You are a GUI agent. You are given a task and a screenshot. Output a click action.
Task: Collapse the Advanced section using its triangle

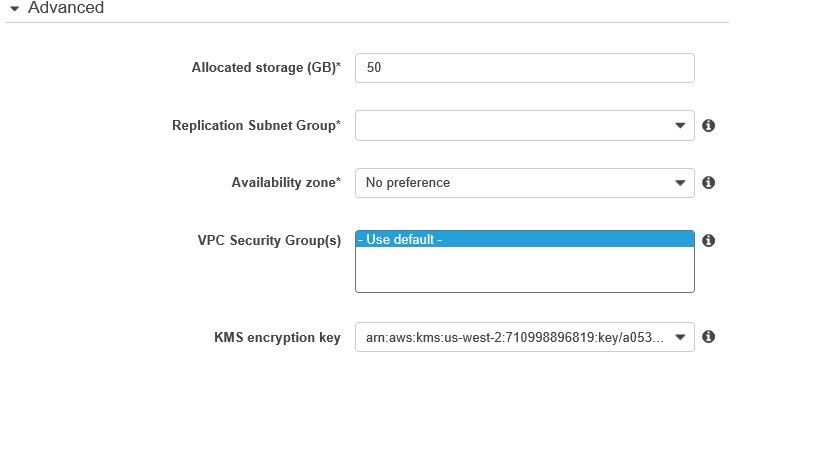14,8
